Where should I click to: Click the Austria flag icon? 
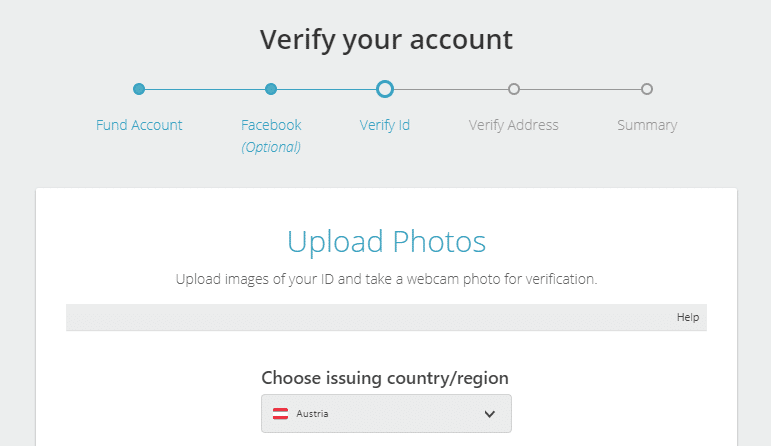pyautogui.click(x=282, y=413)
